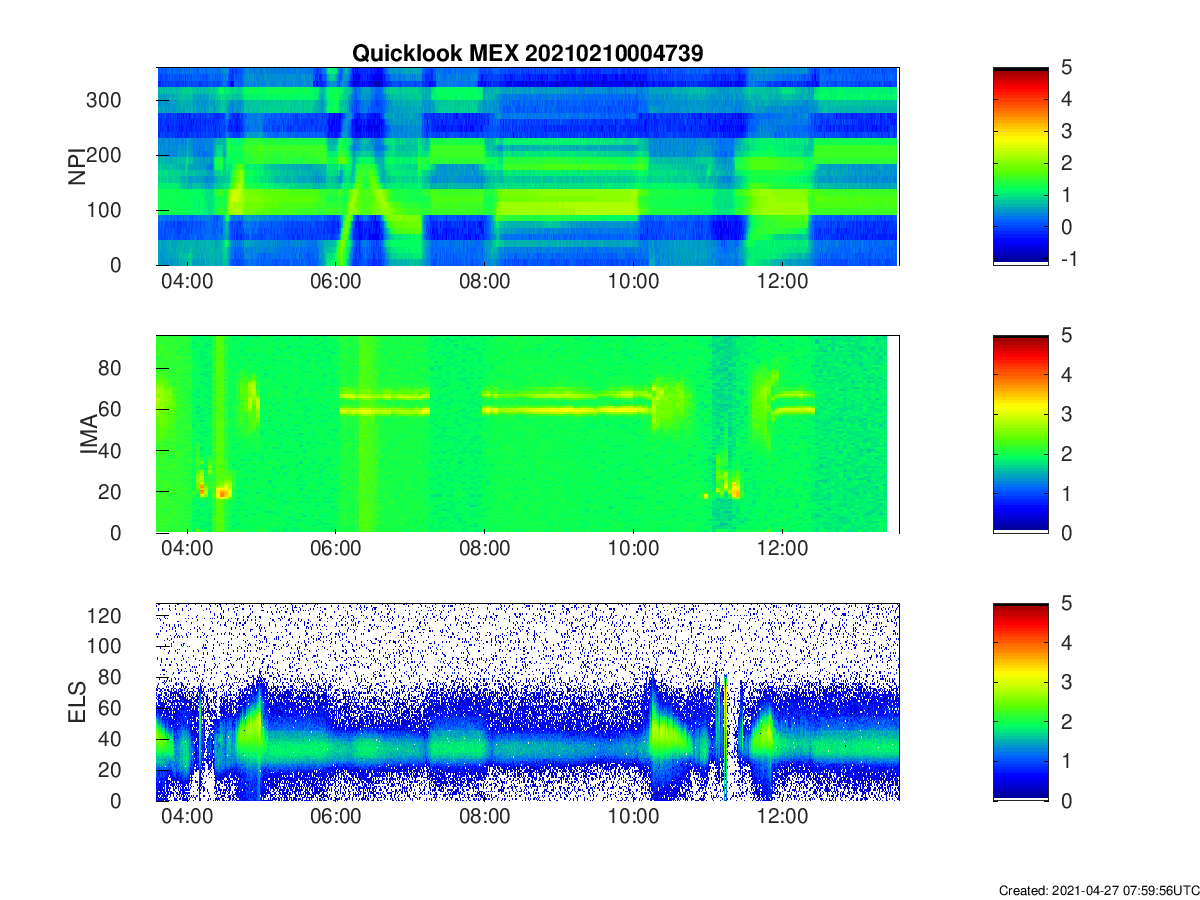Click the 10:00 time label of the NPI panel
The width and height of the screenshot is (1200, 900).
633,282
